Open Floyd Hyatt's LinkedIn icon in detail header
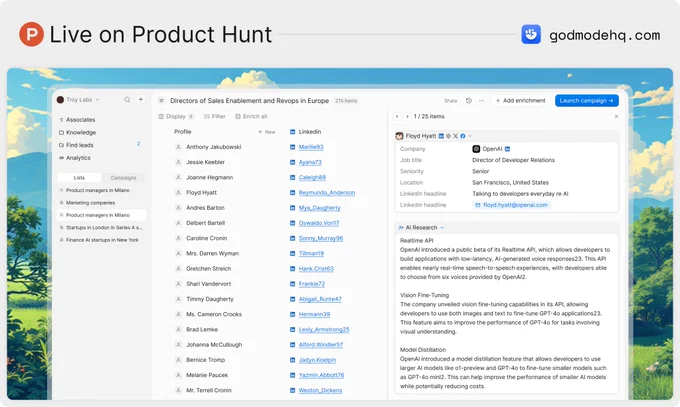The height and width of the screenshot is (407, 680). 441,136
